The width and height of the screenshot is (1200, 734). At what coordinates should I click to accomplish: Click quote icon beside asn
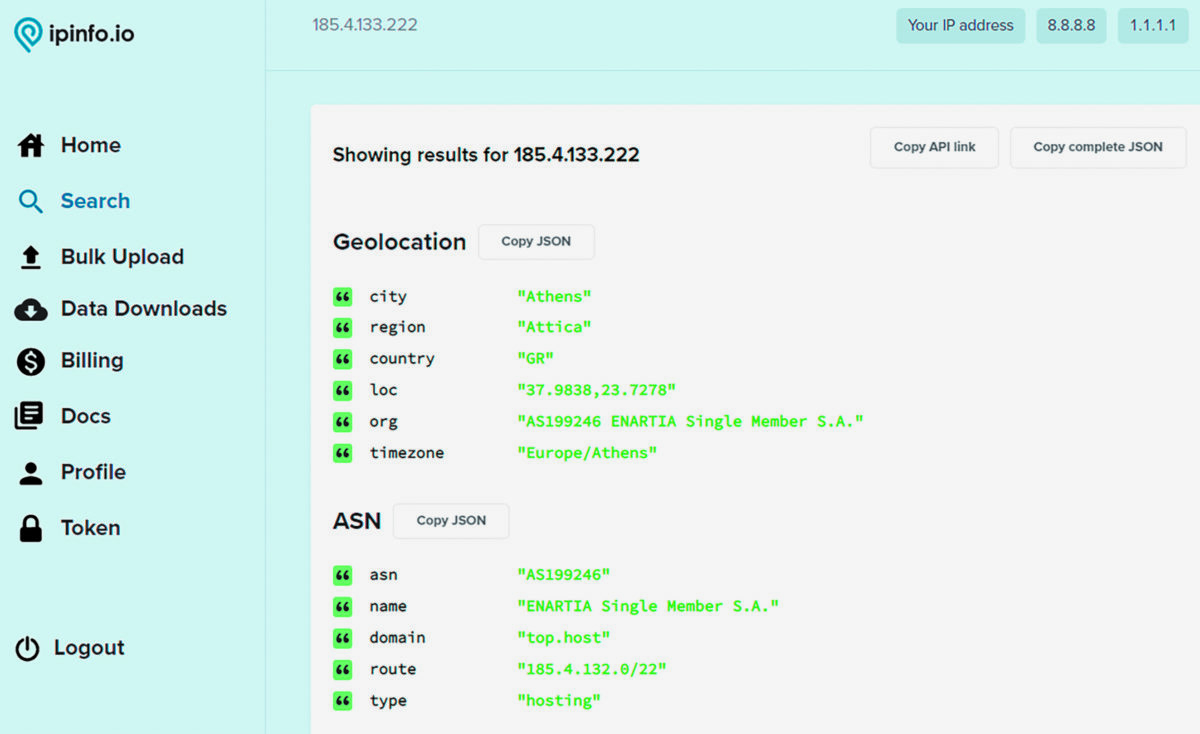tap(343, 575)
